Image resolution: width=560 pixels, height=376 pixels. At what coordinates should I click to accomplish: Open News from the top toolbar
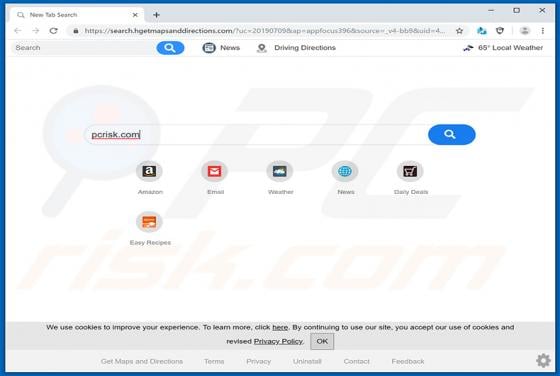coord(221,47)
